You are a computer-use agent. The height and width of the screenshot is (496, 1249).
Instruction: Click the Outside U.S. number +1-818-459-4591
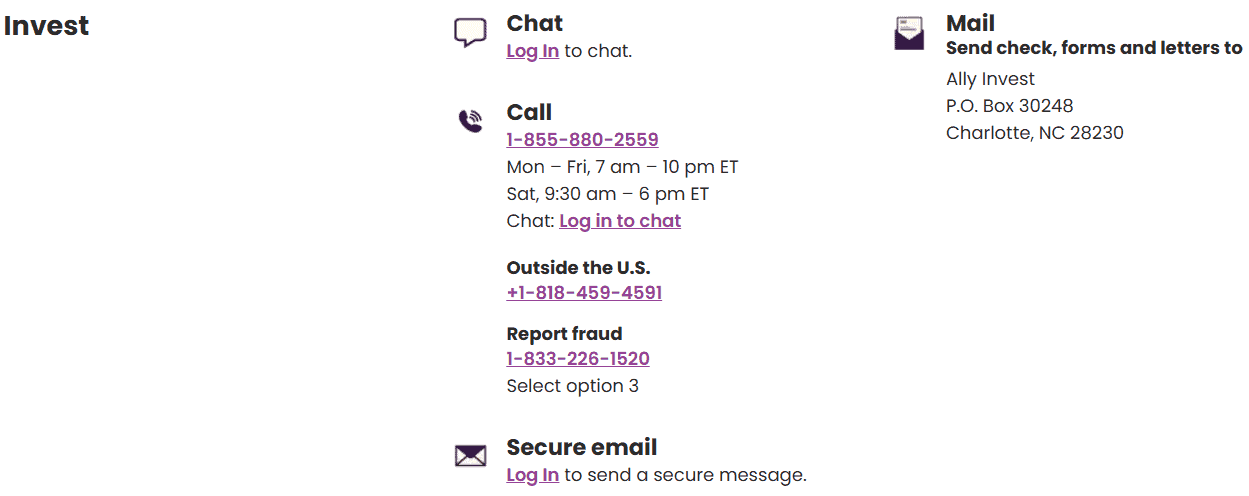tap(584, 293)
